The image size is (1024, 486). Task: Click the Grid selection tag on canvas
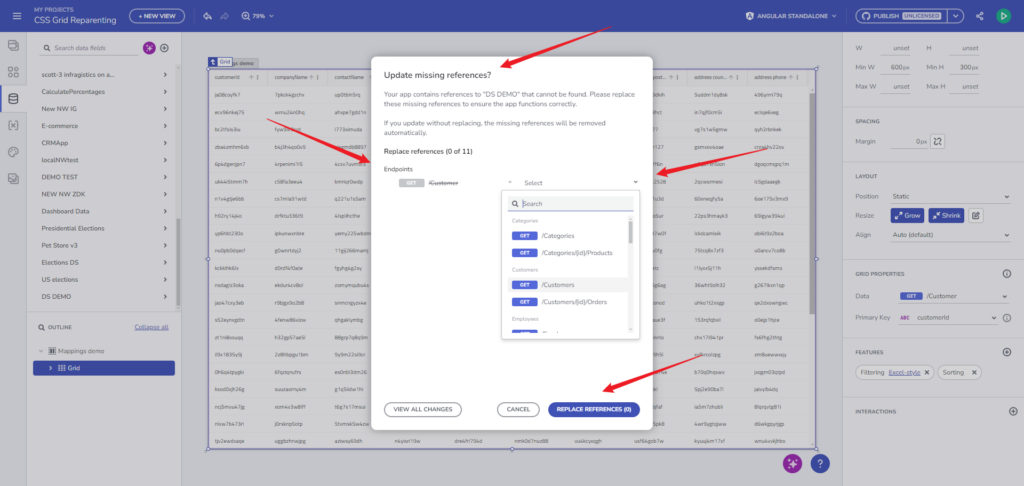(x=221, y=61)
